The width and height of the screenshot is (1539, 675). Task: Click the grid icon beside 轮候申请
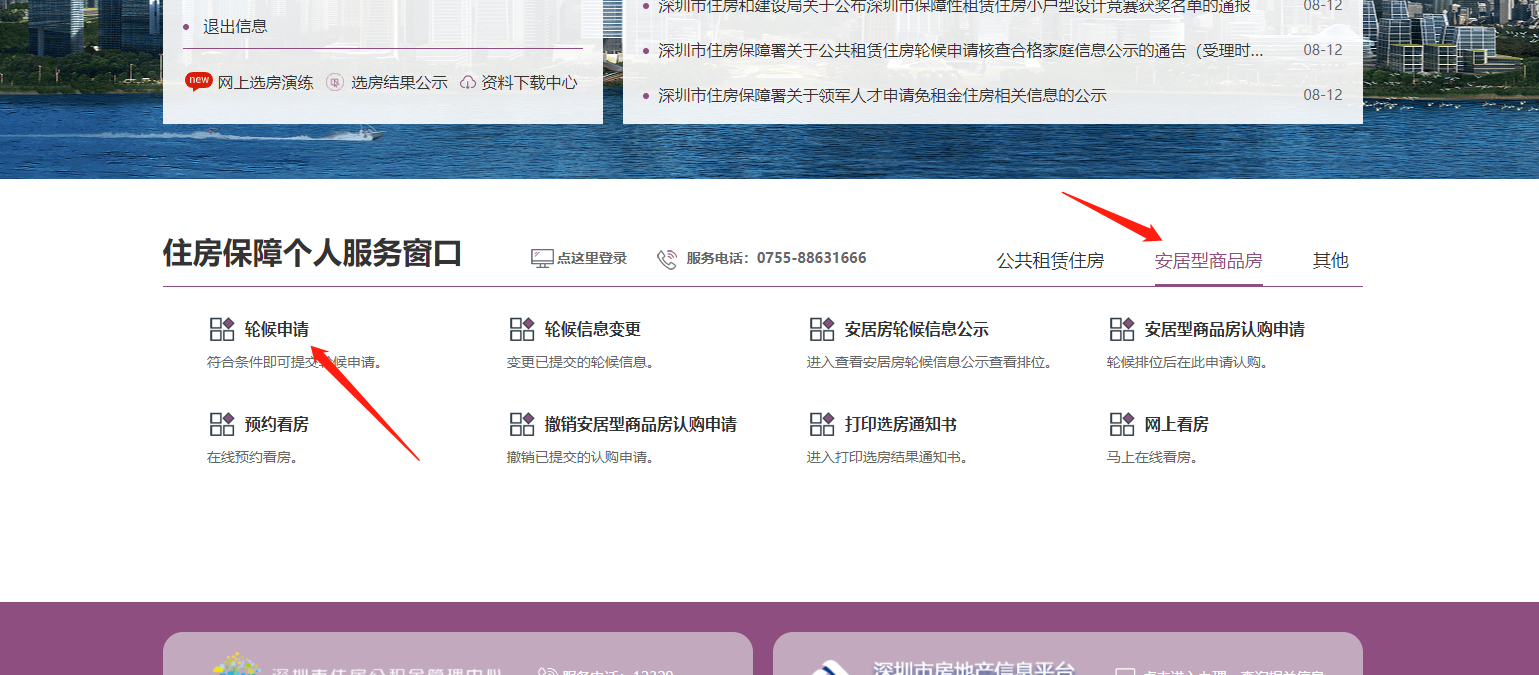click(222, 329)
